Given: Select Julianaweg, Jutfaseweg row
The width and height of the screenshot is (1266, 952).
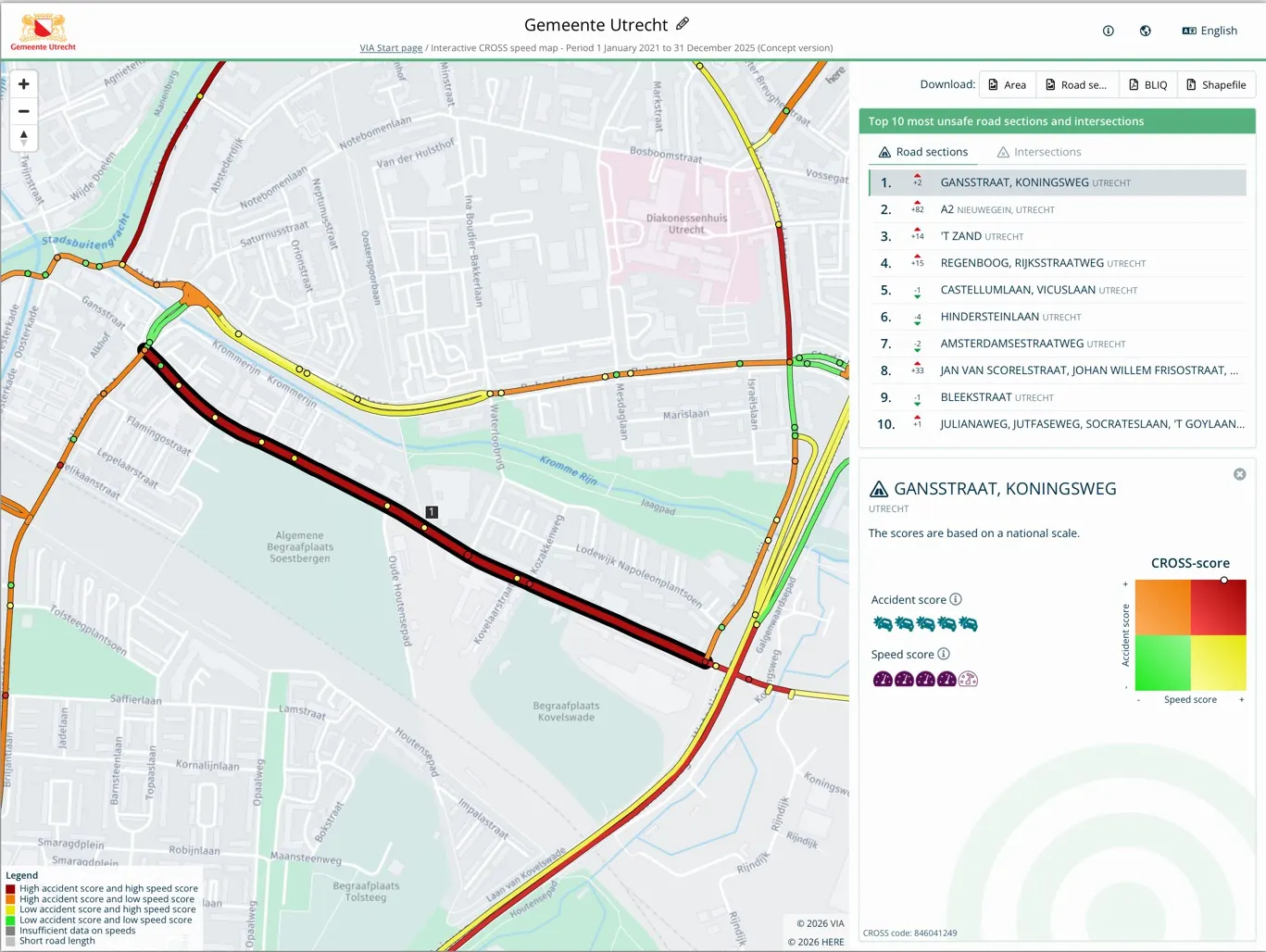Looking at the screenshot, I should coord(1058,424).
